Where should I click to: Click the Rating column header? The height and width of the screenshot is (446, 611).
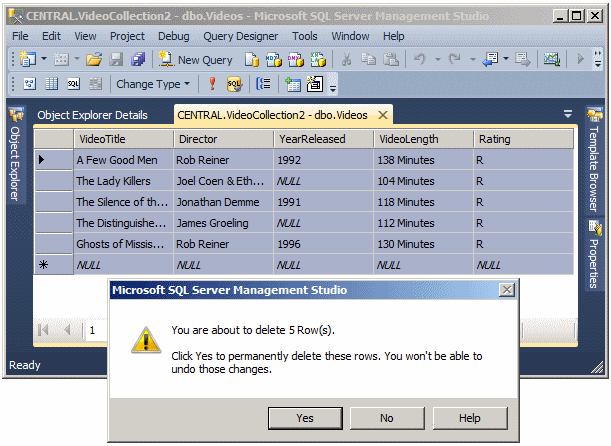tap(523, 139)
